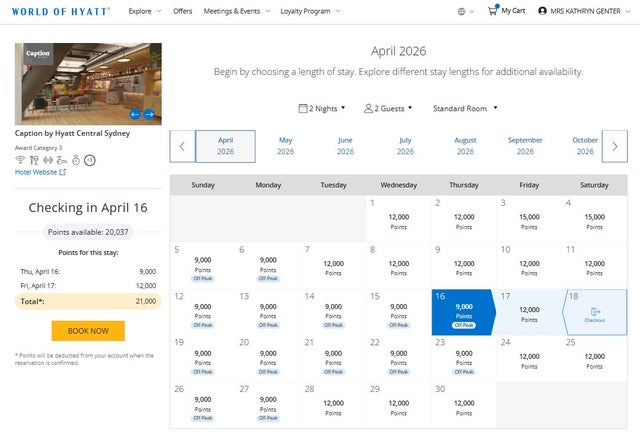Click the calendar icon next to 2 Nights
640x435 pixels.
click(x=302, y=108)
